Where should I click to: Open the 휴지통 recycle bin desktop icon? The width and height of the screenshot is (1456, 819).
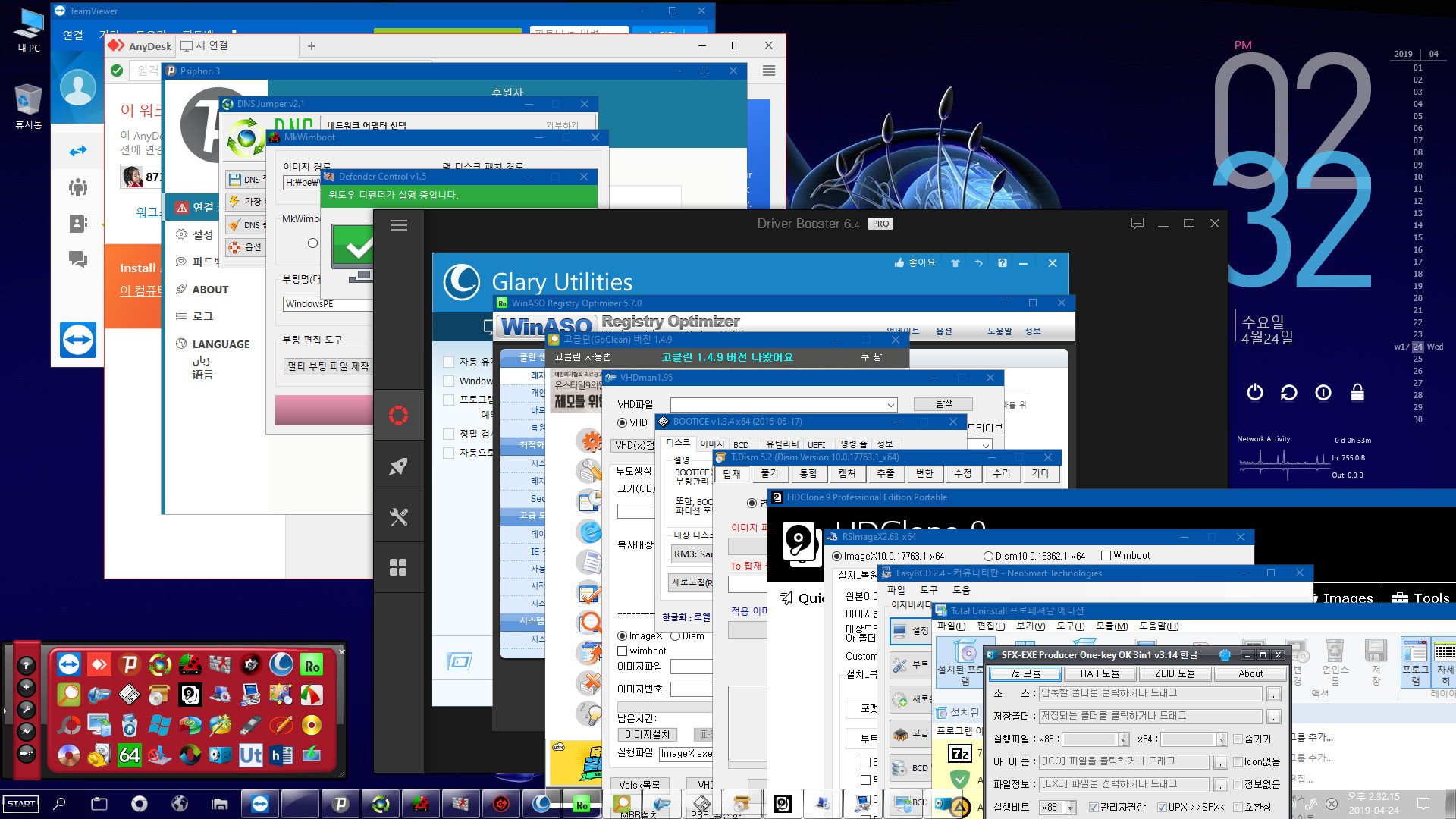(x=28, y=106)
